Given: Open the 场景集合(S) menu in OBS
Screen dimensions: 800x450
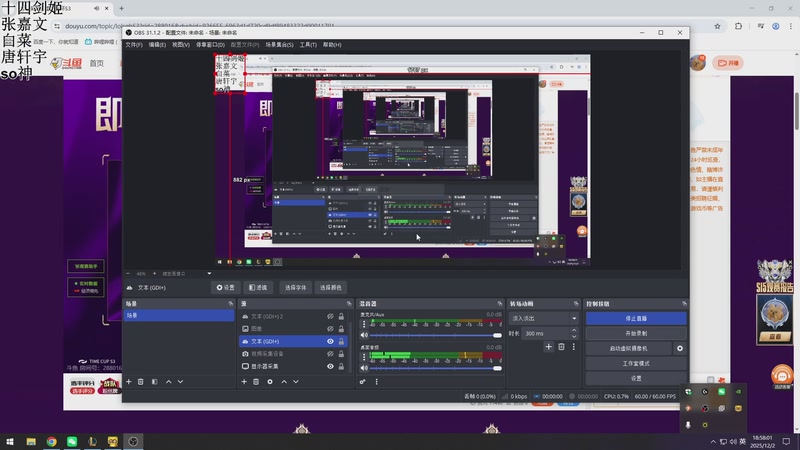Looking at the screenshot, I should point(279,45).
